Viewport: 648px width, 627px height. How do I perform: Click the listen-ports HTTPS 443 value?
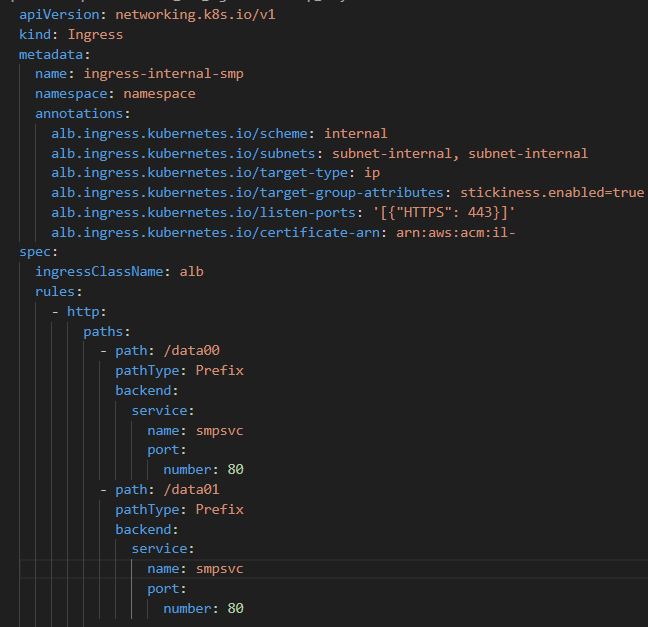[x=444, y=212]
